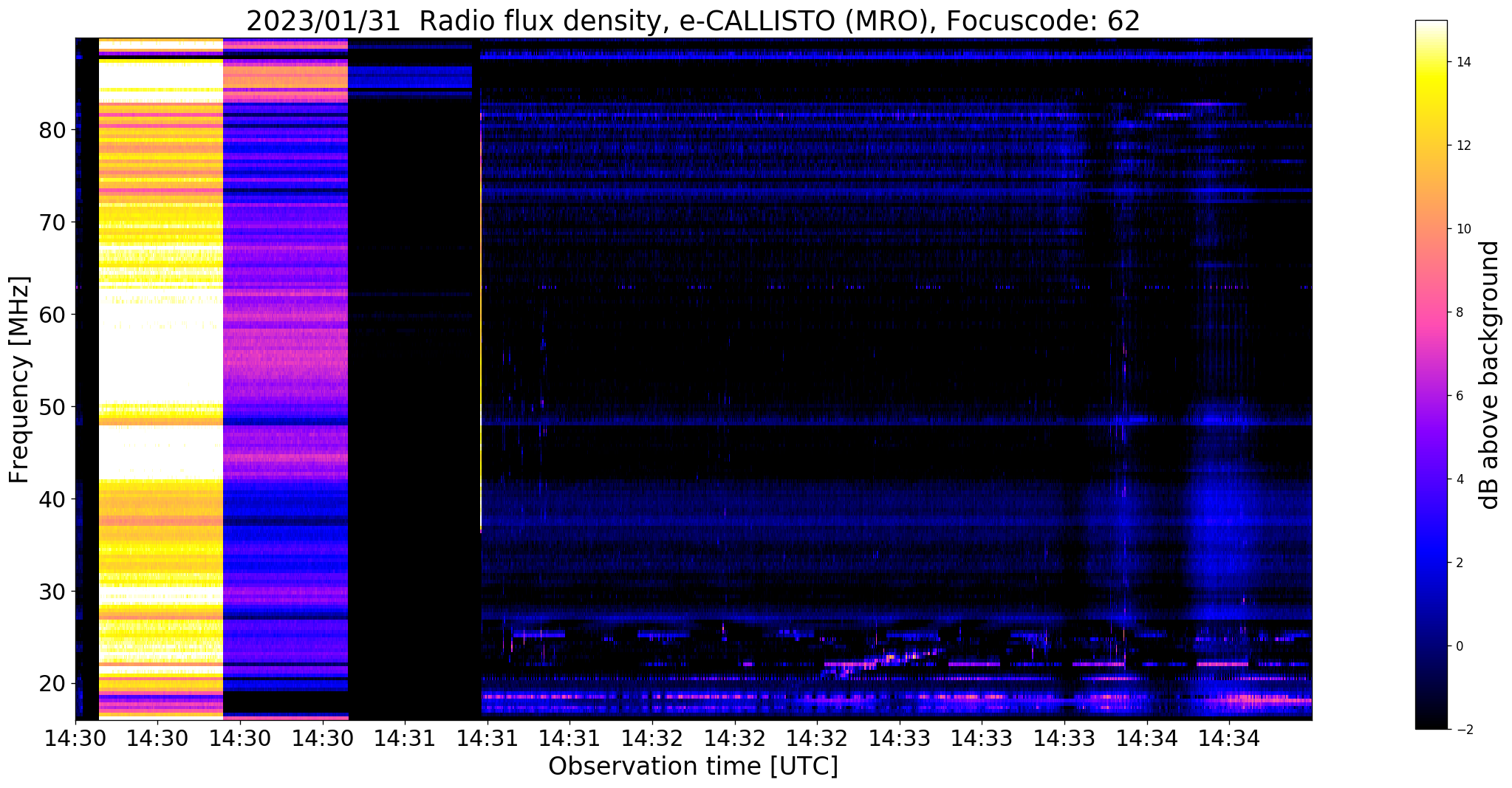The height and width of the screenshot is (788, 1512).
Task: Click the colorbar tick label 4
Action: (1459, 479)
